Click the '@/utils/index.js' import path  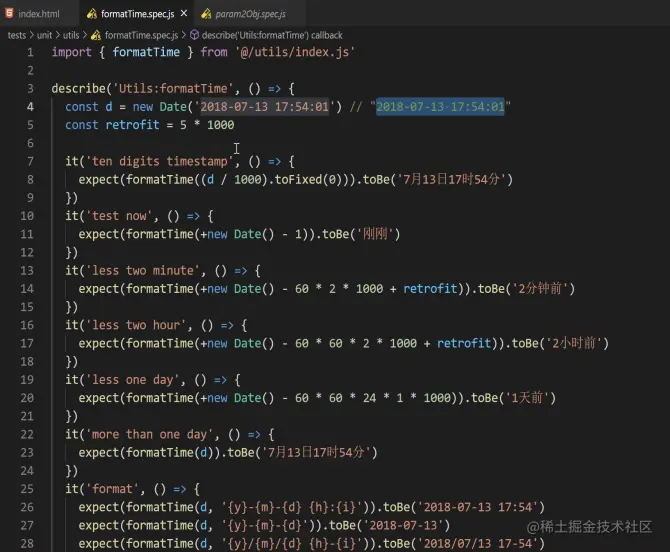(x=294, y=52)
